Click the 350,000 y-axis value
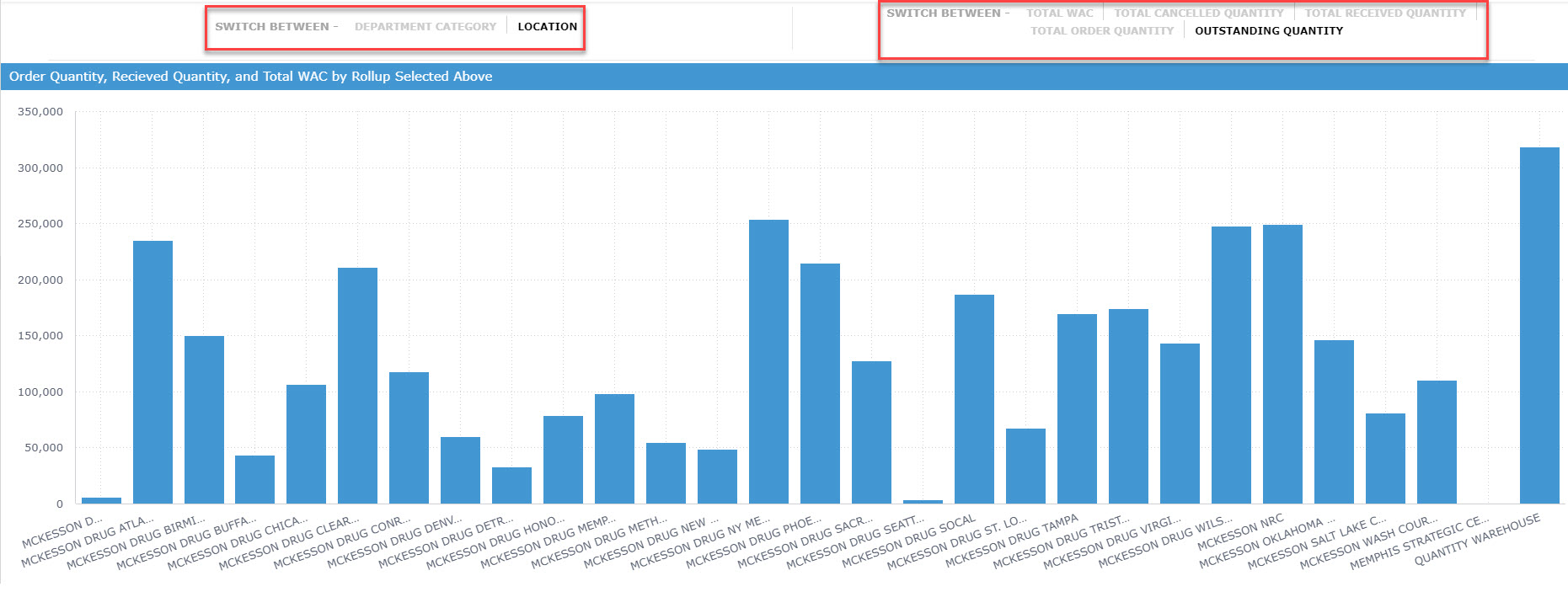 point(40,112)
